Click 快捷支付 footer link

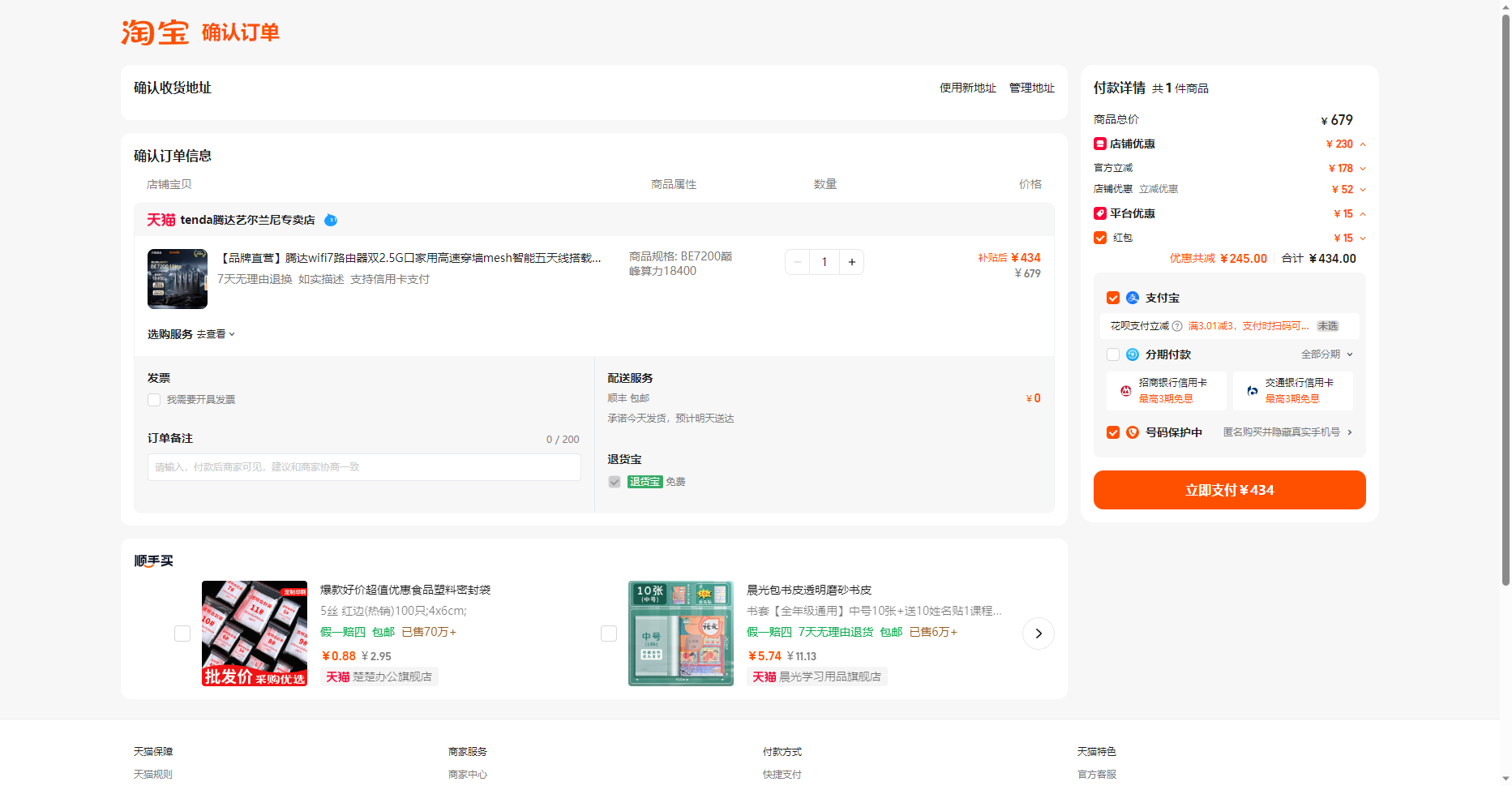[782, 774]
